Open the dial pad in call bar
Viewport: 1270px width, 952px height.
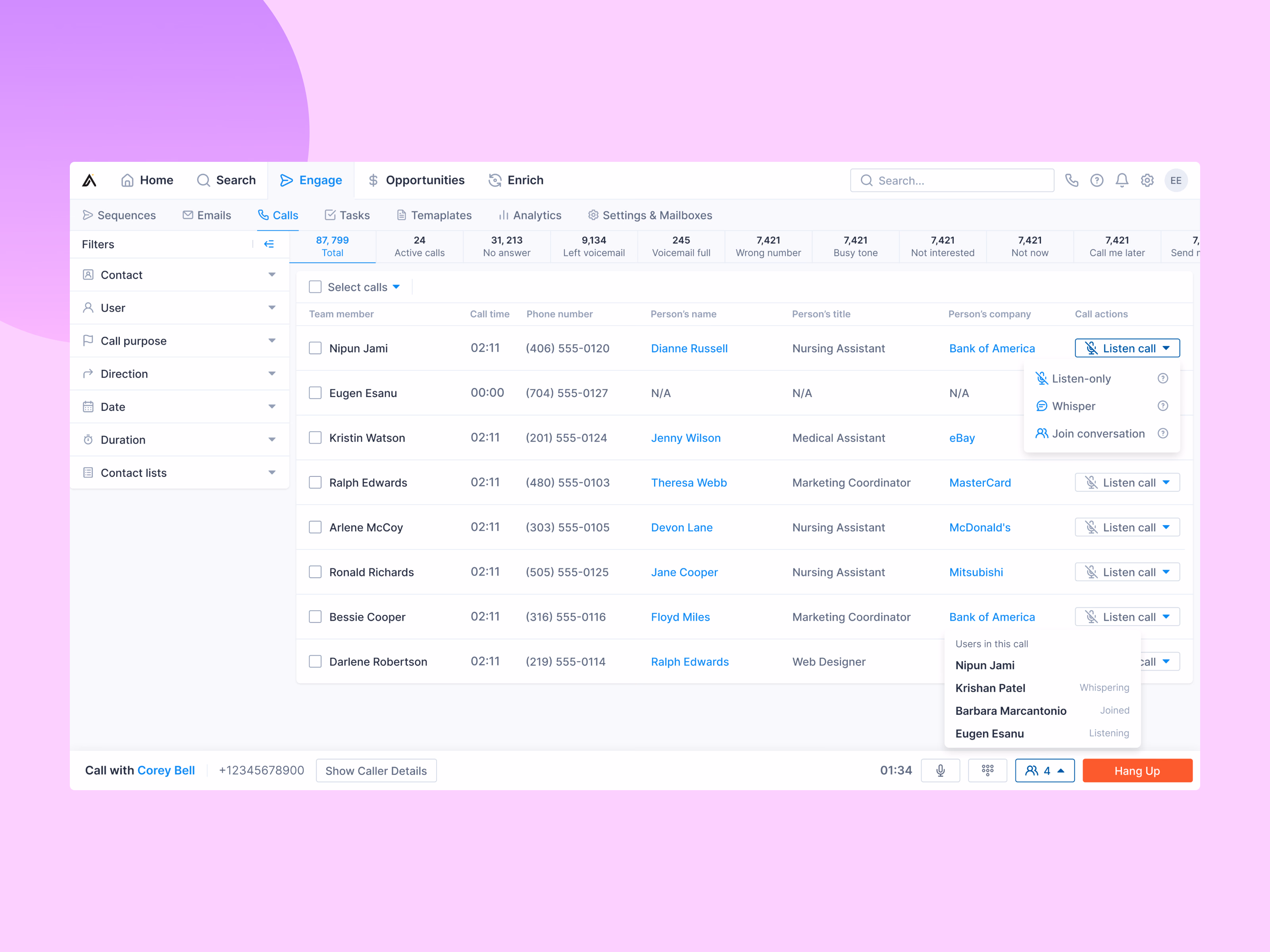pyautogui.click(x=987, y=770)
